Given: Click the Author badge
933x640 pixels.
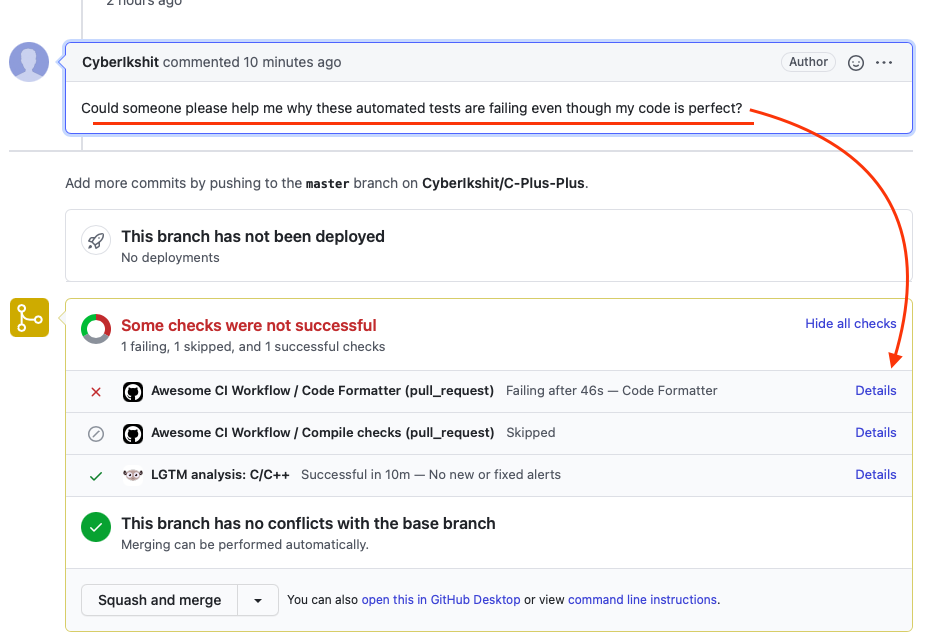Looking at the screenshot, I should point(808,62).
